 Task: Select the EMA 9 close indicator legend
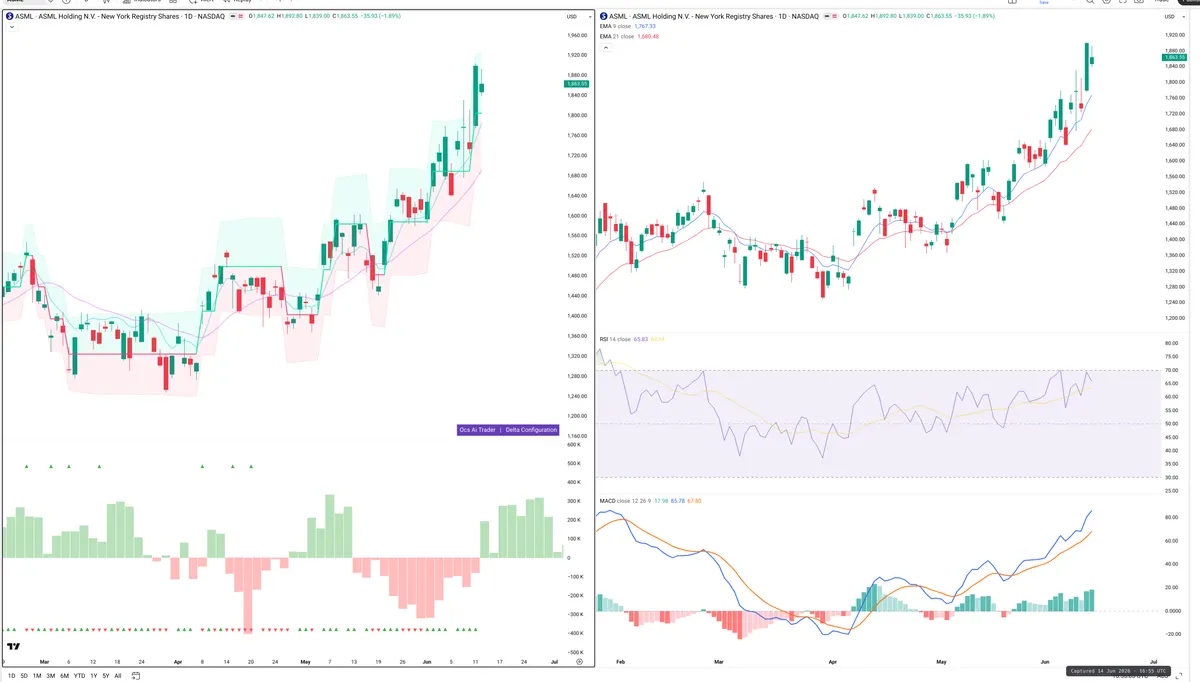615,26
